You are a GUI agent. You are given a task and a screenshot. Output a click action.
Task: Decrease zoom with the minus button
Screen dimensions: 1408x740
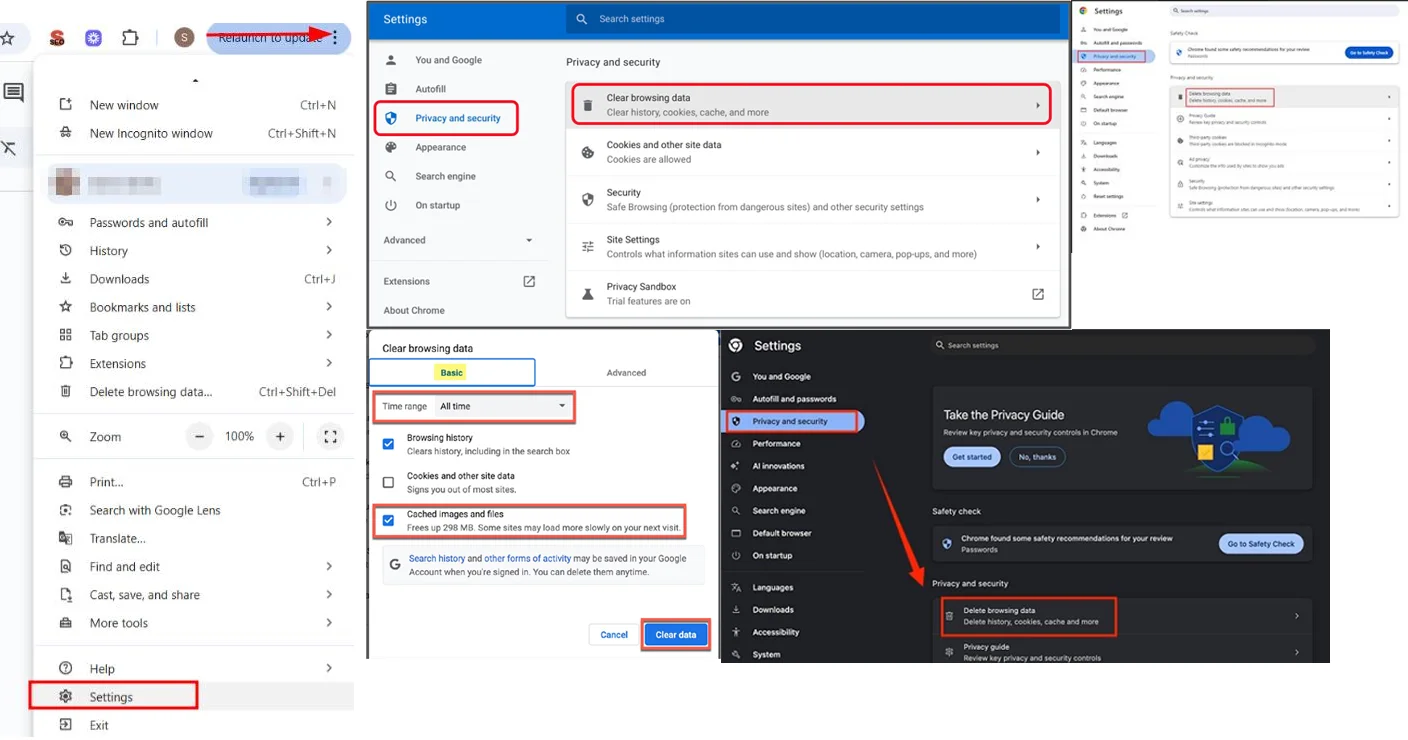pos(200,436)
